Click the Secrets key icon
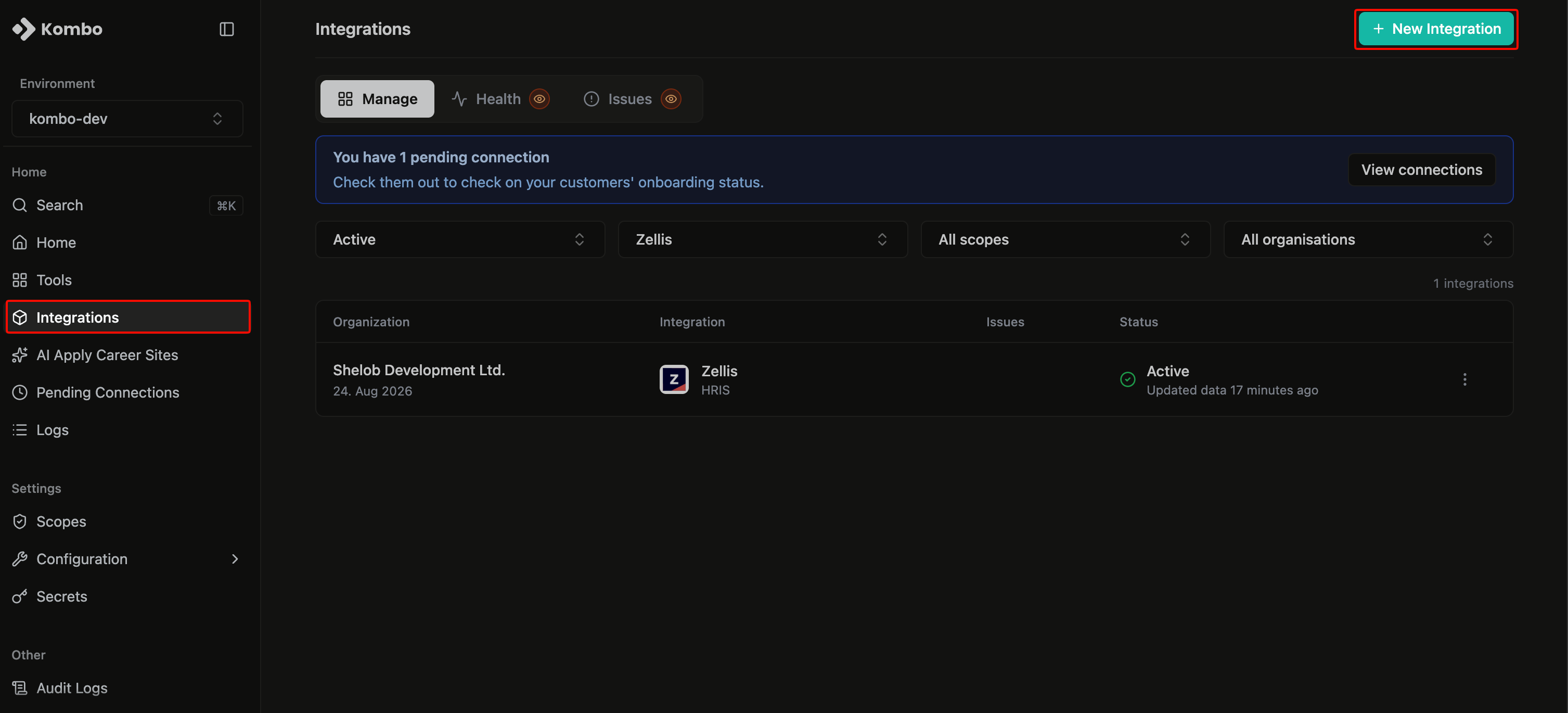The height and width of the screenshot is (713, 1568). (x=19, y=597)
